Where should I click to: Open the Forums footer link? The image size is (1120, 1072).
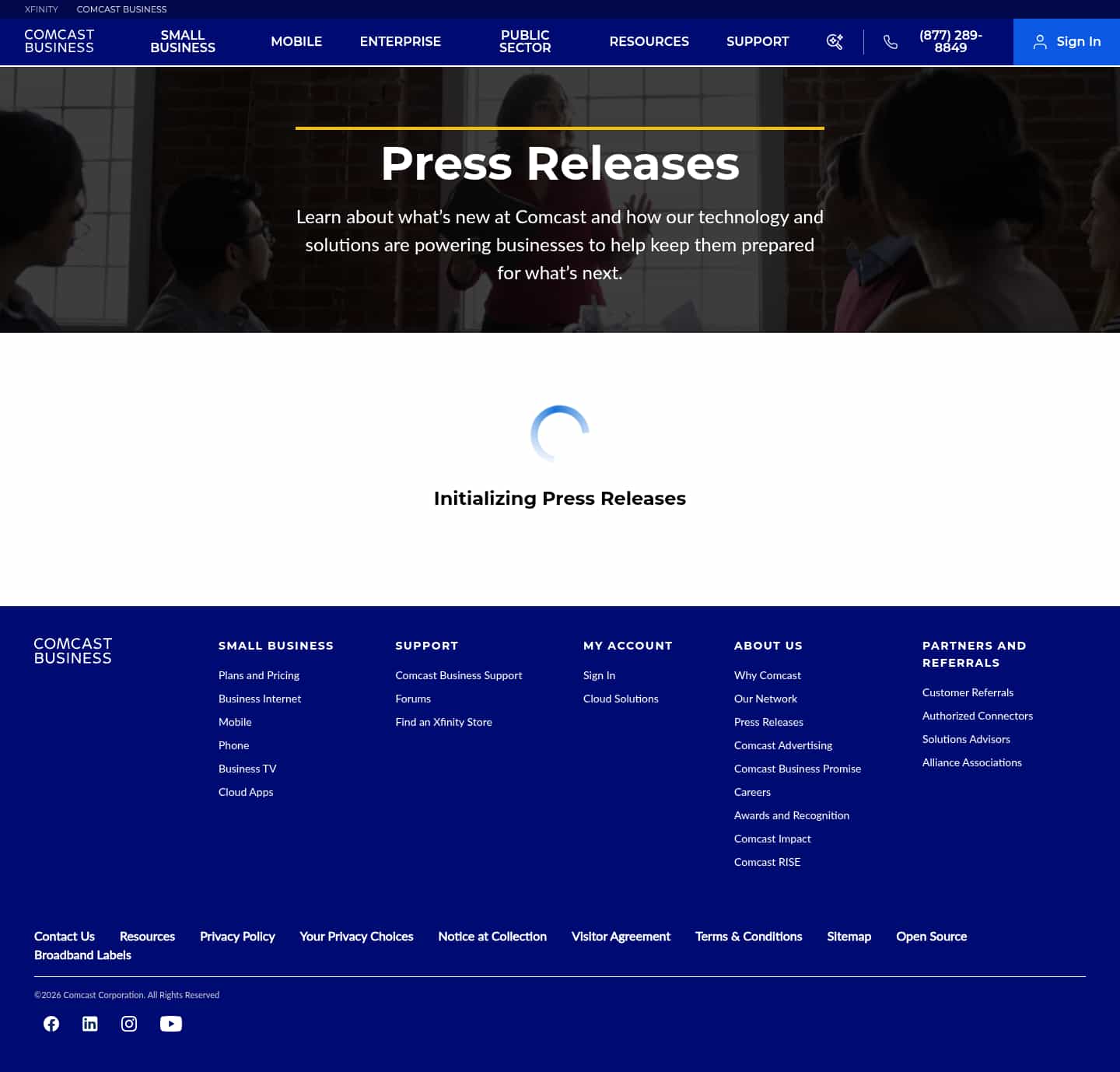click(413, 699)
